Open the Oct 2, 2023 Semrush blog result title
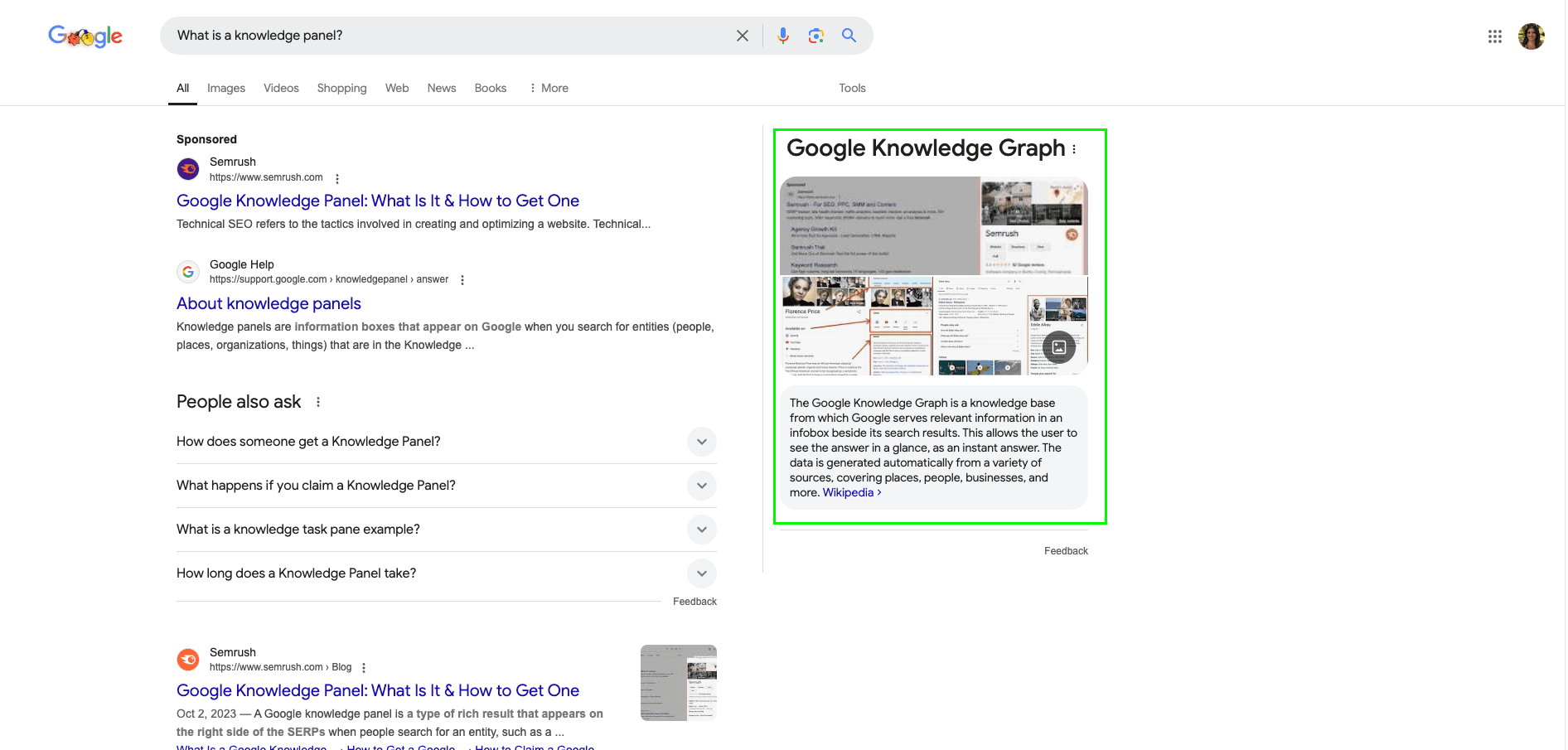This screenshot has width=1568, height=750. coord(378,690)
